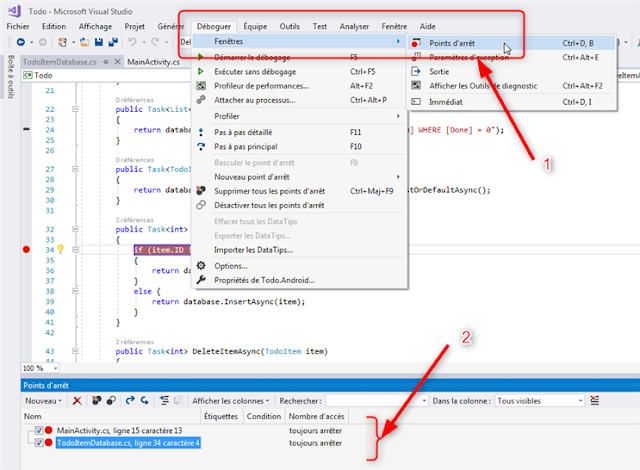Click the Save disk icon
Image resolution: width=640 pixels, height=470 pixels.
98,42
